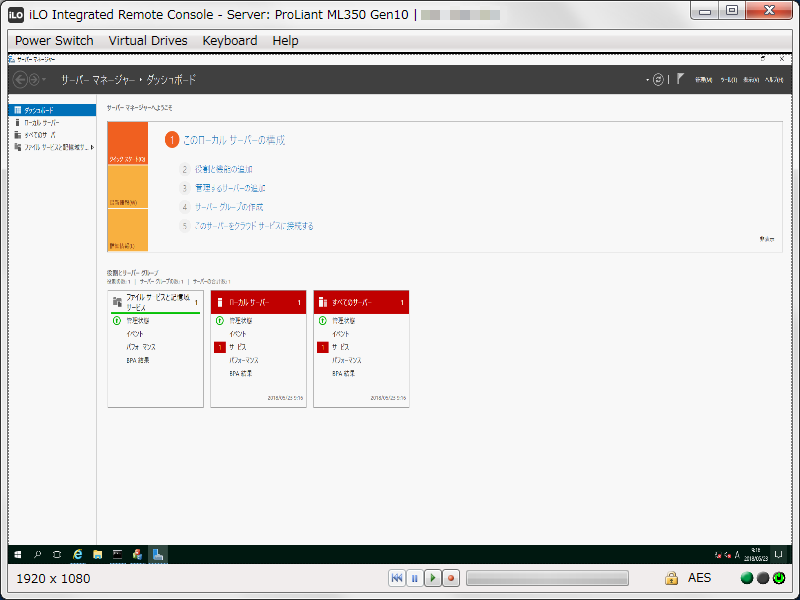Open Server Manager 管理 (Manage) menu

(x=704, y=80)
